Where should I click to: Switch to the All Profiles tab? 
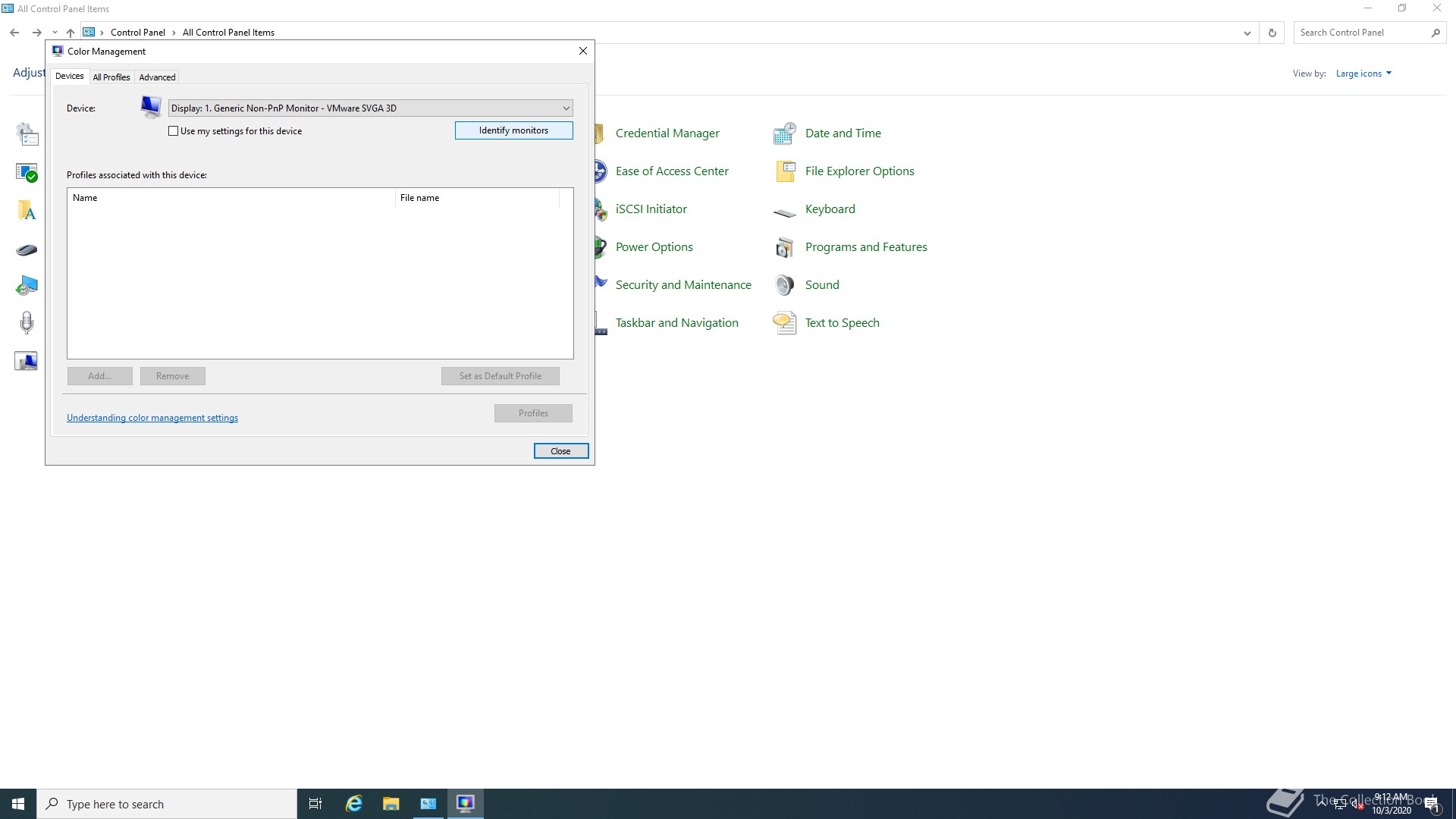coord(111,77)
